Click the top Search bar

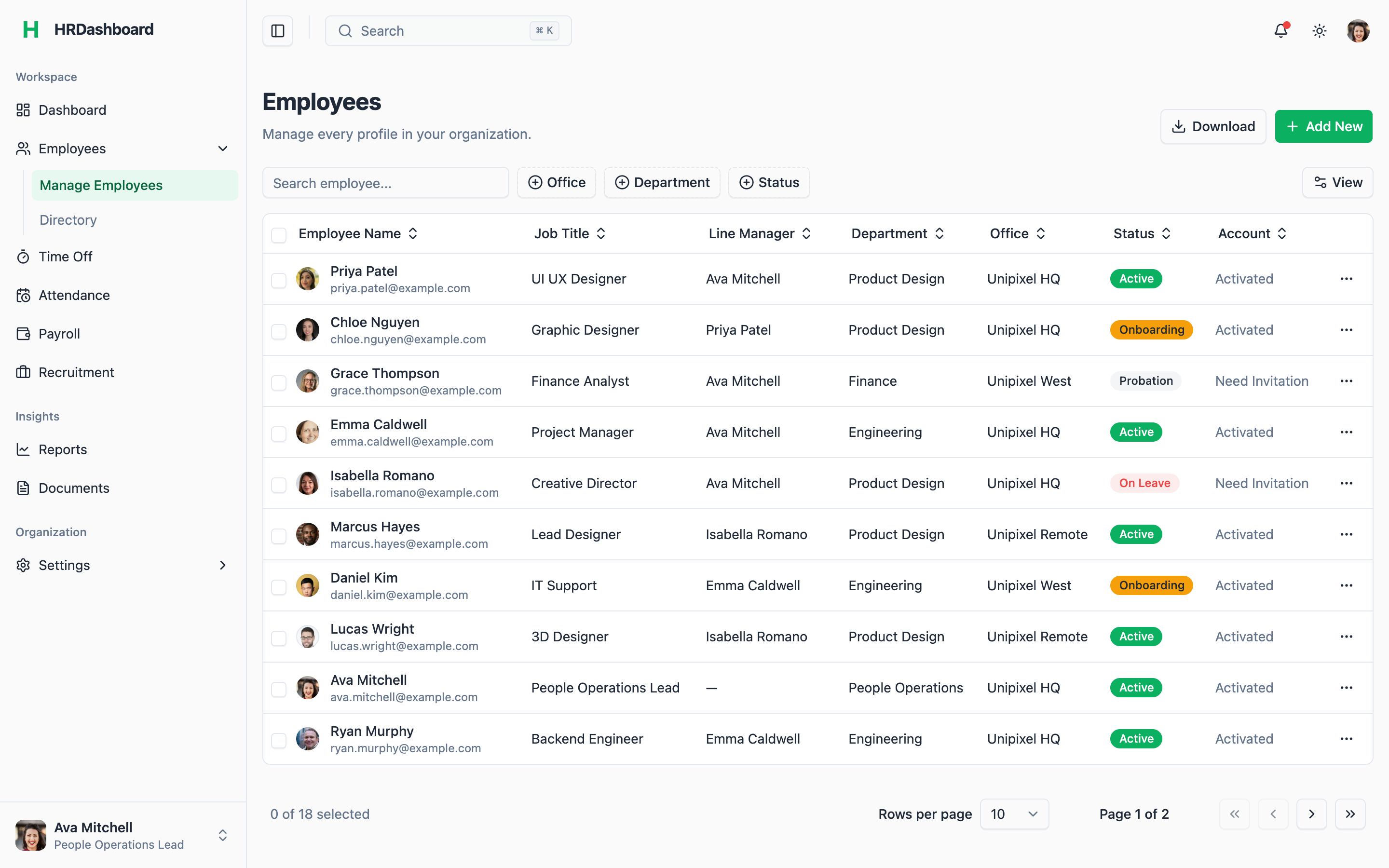tap(448, 31)
